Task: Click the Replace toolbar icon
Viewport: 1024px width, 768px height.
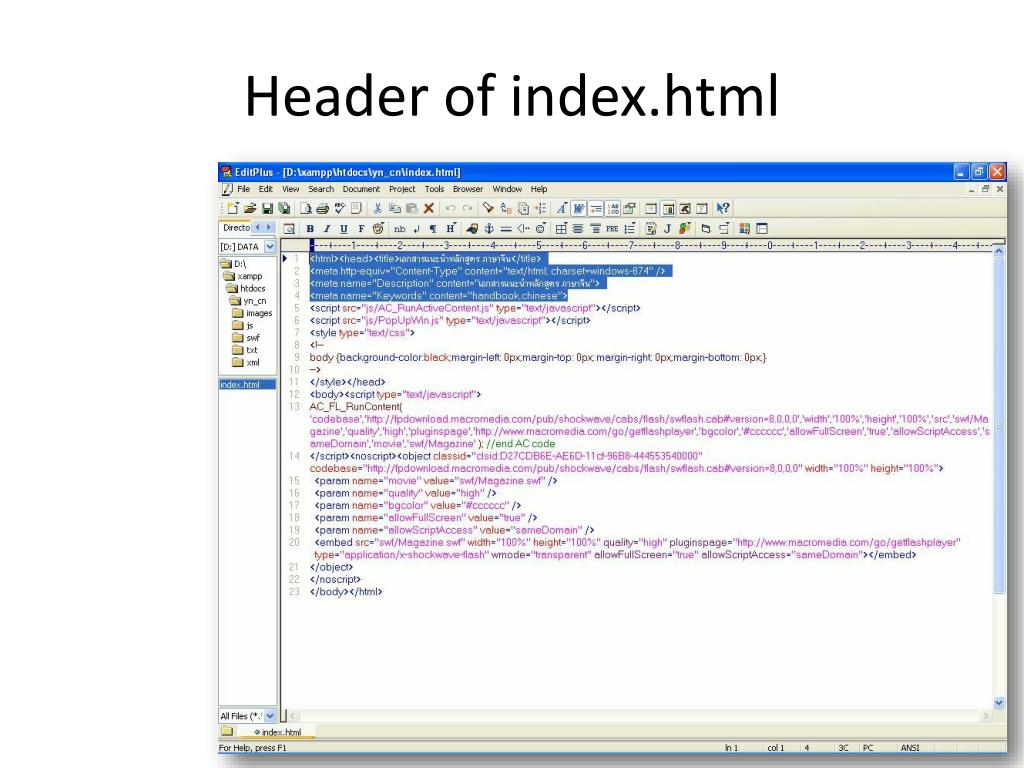Action: 506,208
